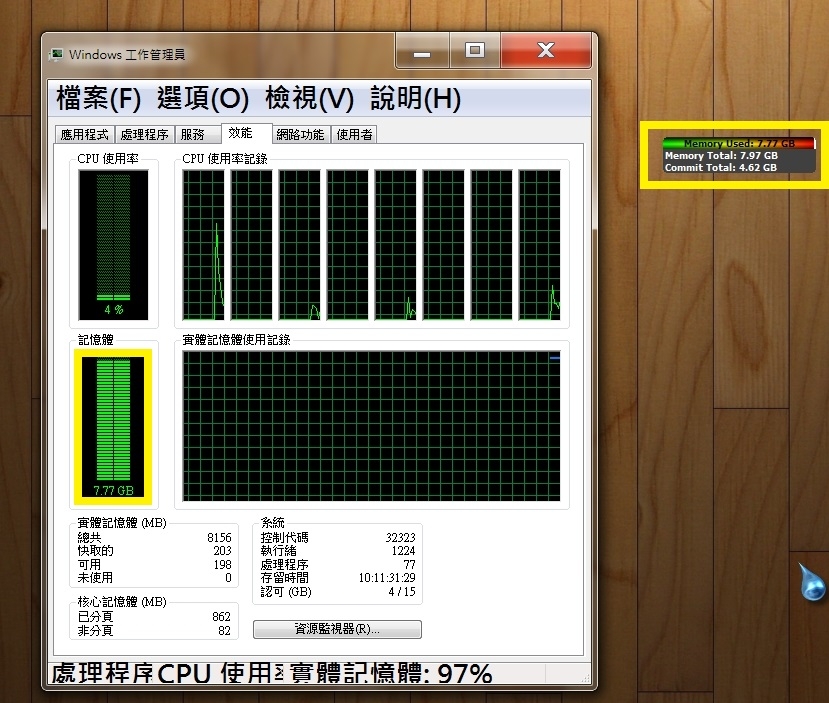Click the blue water drop desktop icon
The width and height of the screenshot is (829, 703).
(x=811, y=582)
